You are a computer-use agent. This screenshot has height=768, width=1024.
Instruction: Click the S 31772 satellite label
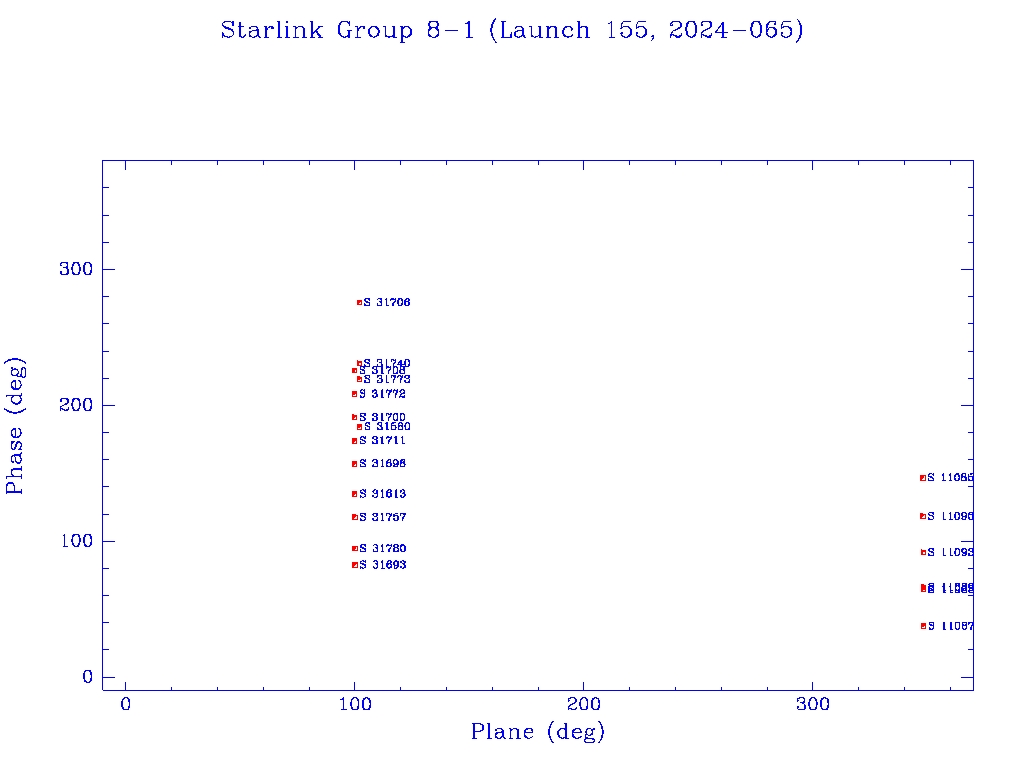382,394
